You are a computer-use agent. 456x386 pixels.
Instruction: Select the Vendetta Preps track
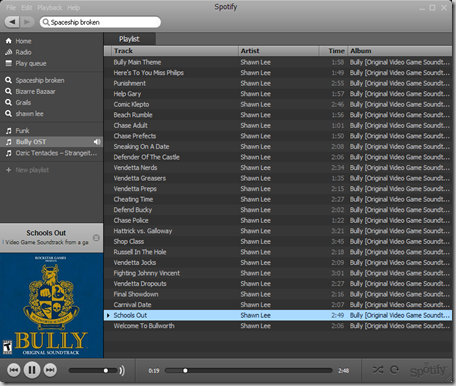coord(278,189)
